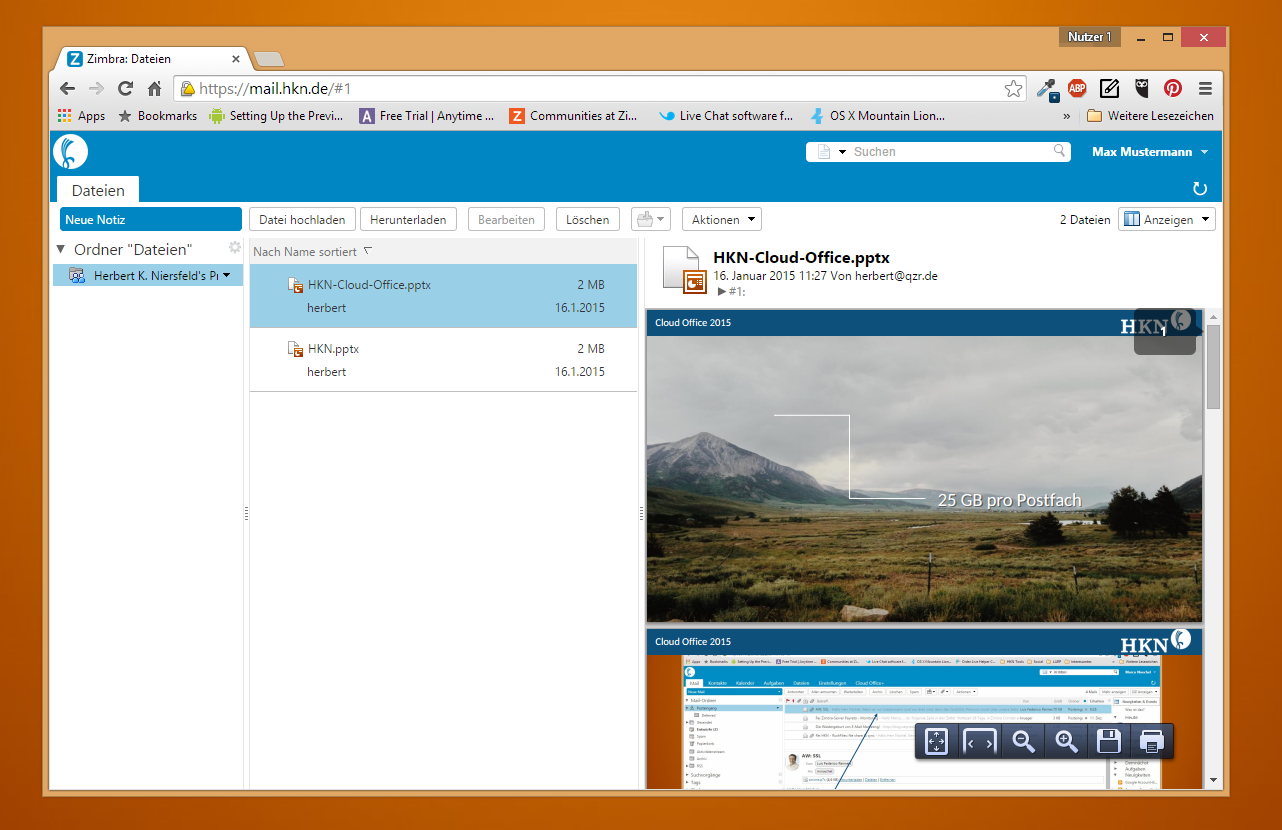Click the magnifier icon in the Suchen box

pyautogui.click(x=1060, y=151)
